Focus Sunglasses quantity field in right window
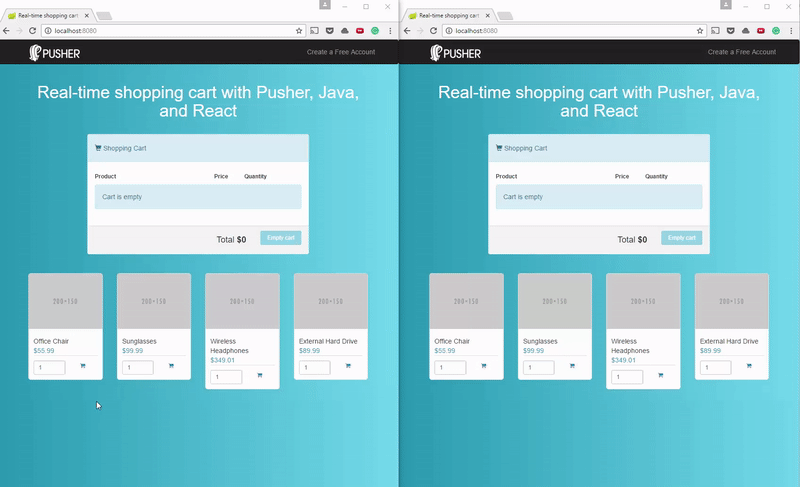 point(539,367)
